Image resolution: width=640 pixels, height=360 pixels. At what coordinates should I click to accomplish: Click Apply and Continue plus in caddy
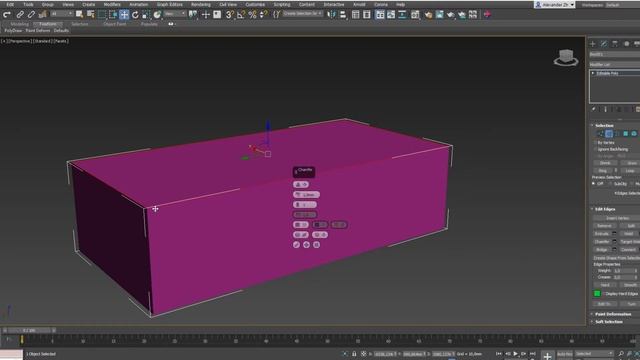307,245
